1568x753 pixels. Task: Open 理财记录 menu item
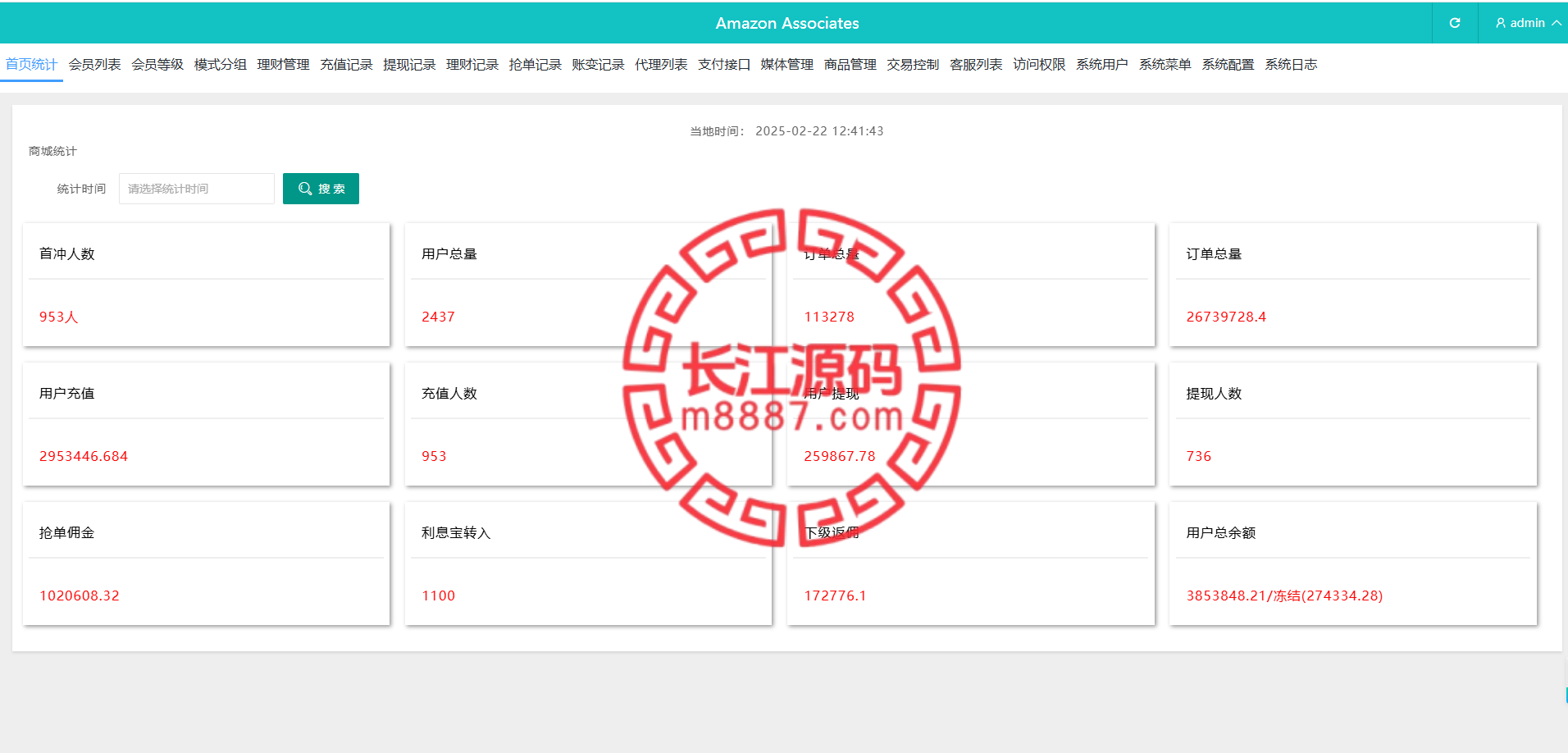[472, 64]
